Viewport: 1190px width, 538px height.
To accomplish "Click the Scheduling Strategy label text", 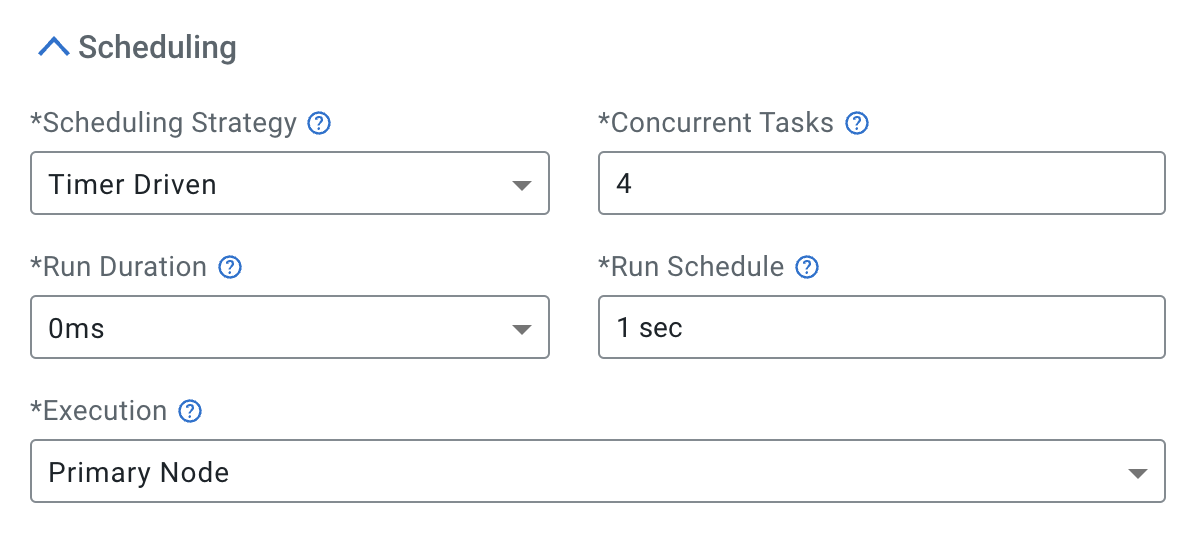I will (x=164, y=123).
